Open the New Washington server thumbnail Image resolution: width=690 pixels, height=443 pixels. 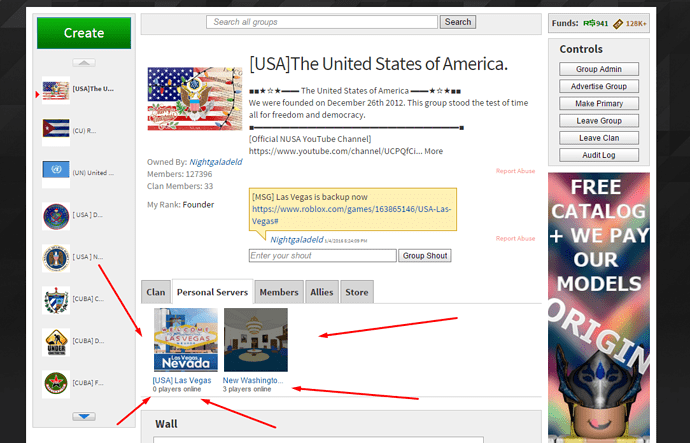(x=256, y=340)
